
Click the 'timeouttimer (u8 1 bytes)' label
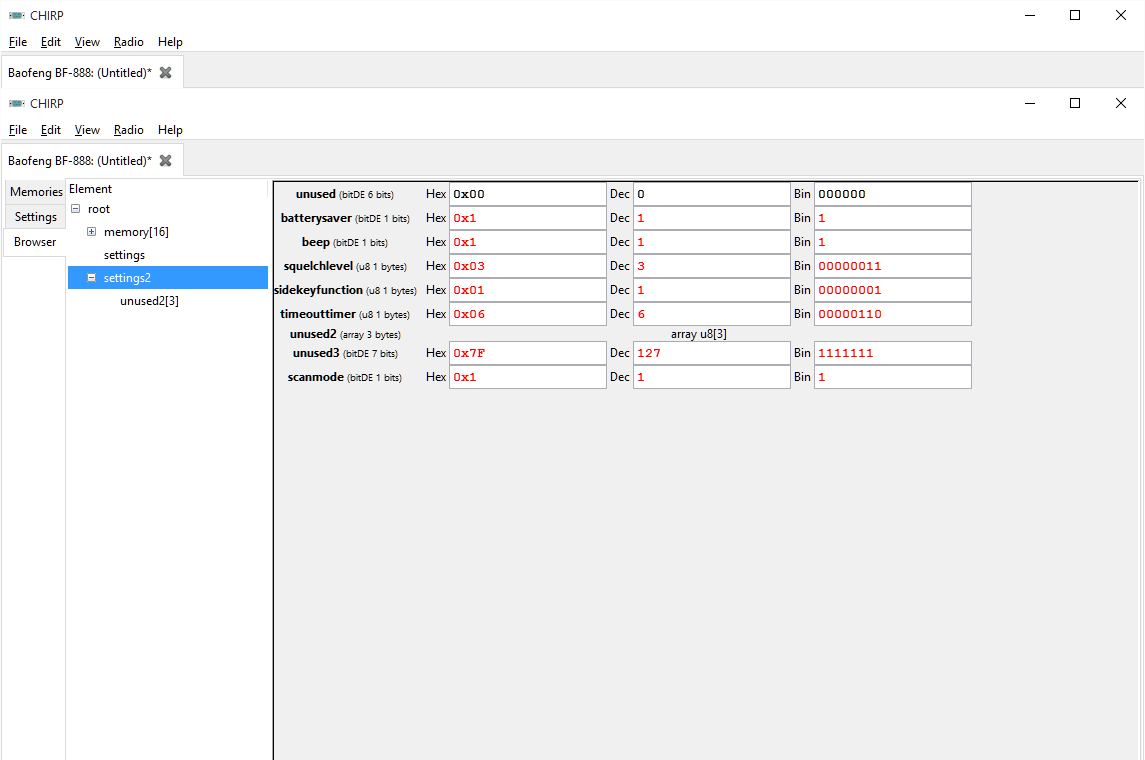click(x=345, y=314)
